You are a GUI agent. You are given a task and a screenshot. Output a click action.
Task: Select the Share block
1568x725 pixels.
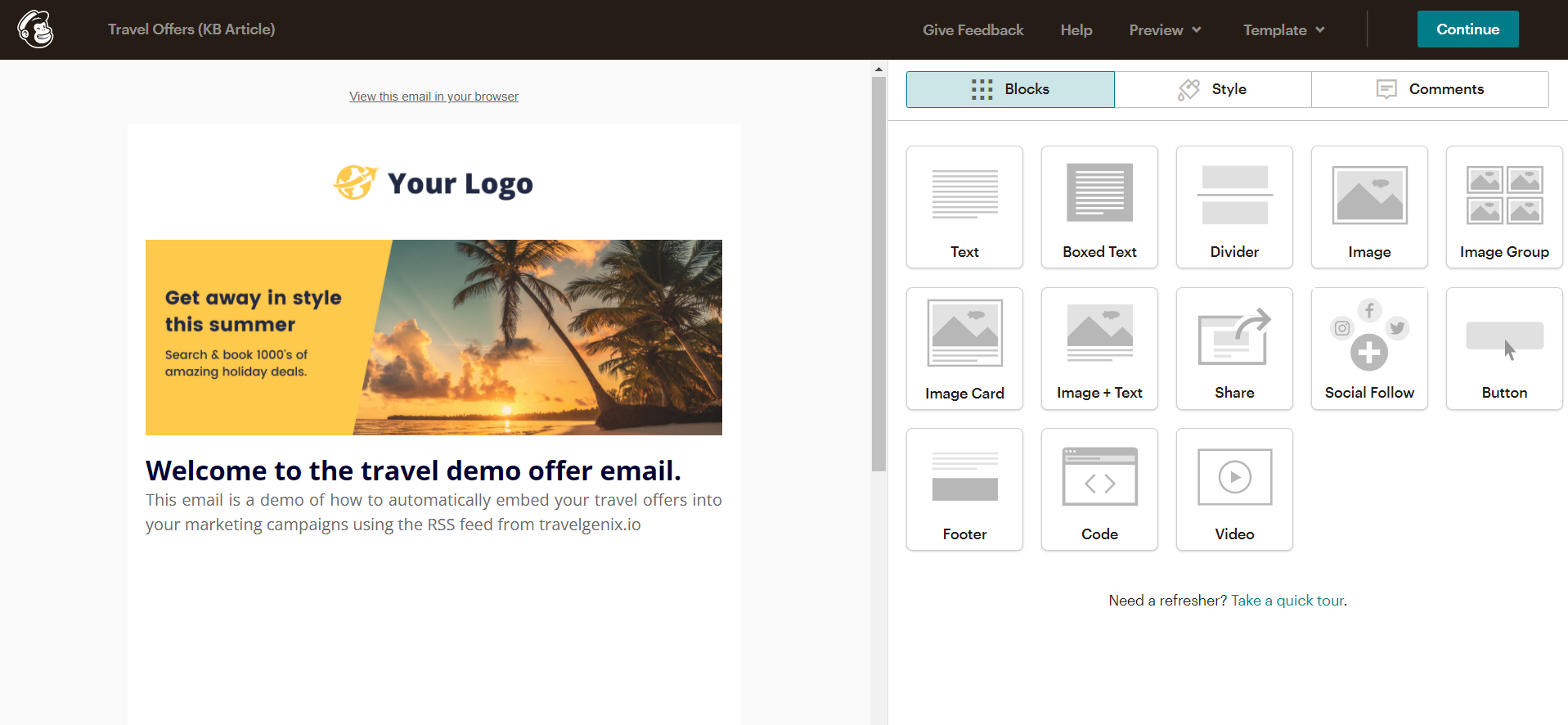point(1234,349)
